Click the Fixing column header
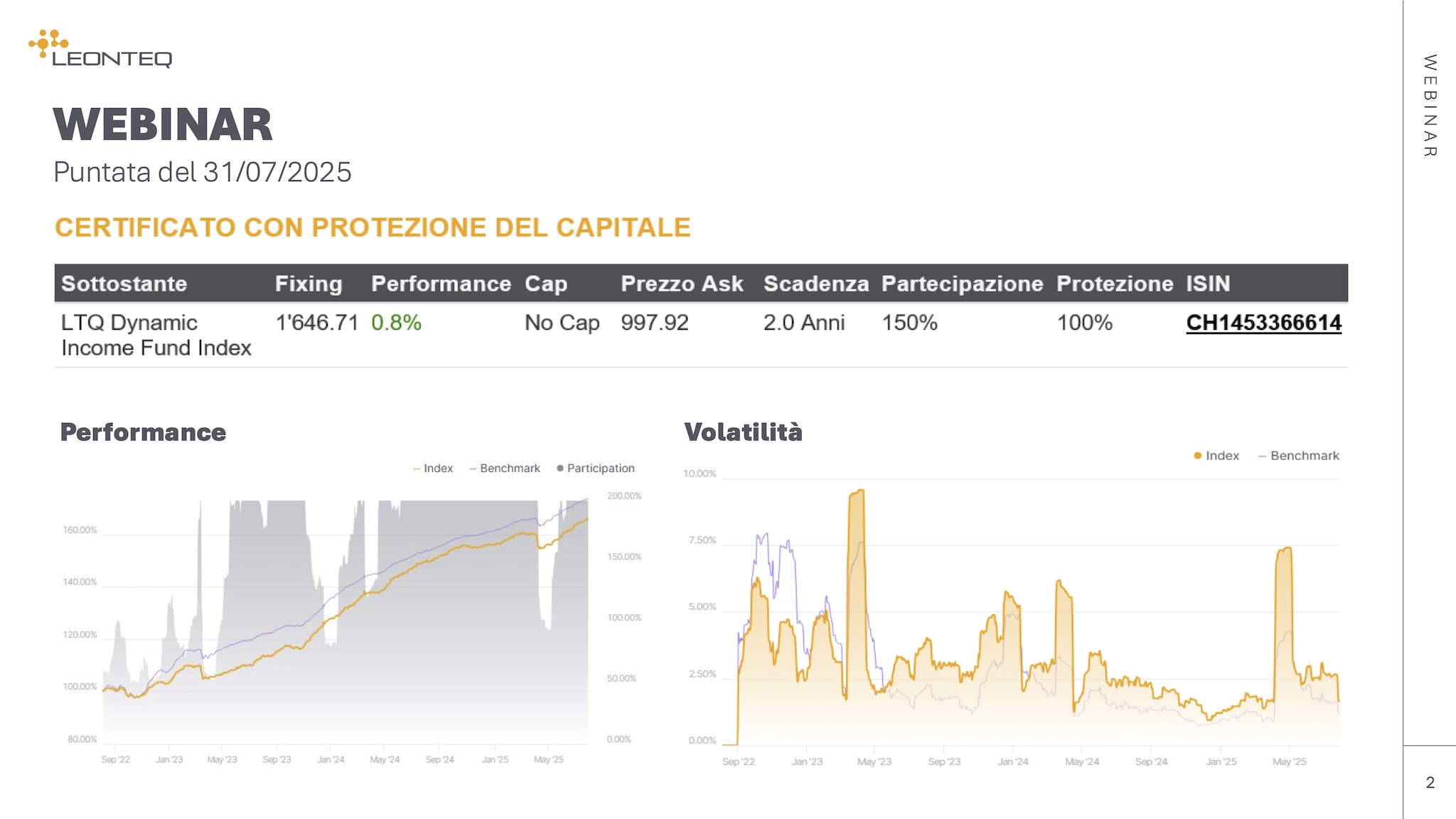 tap(309, 284)
